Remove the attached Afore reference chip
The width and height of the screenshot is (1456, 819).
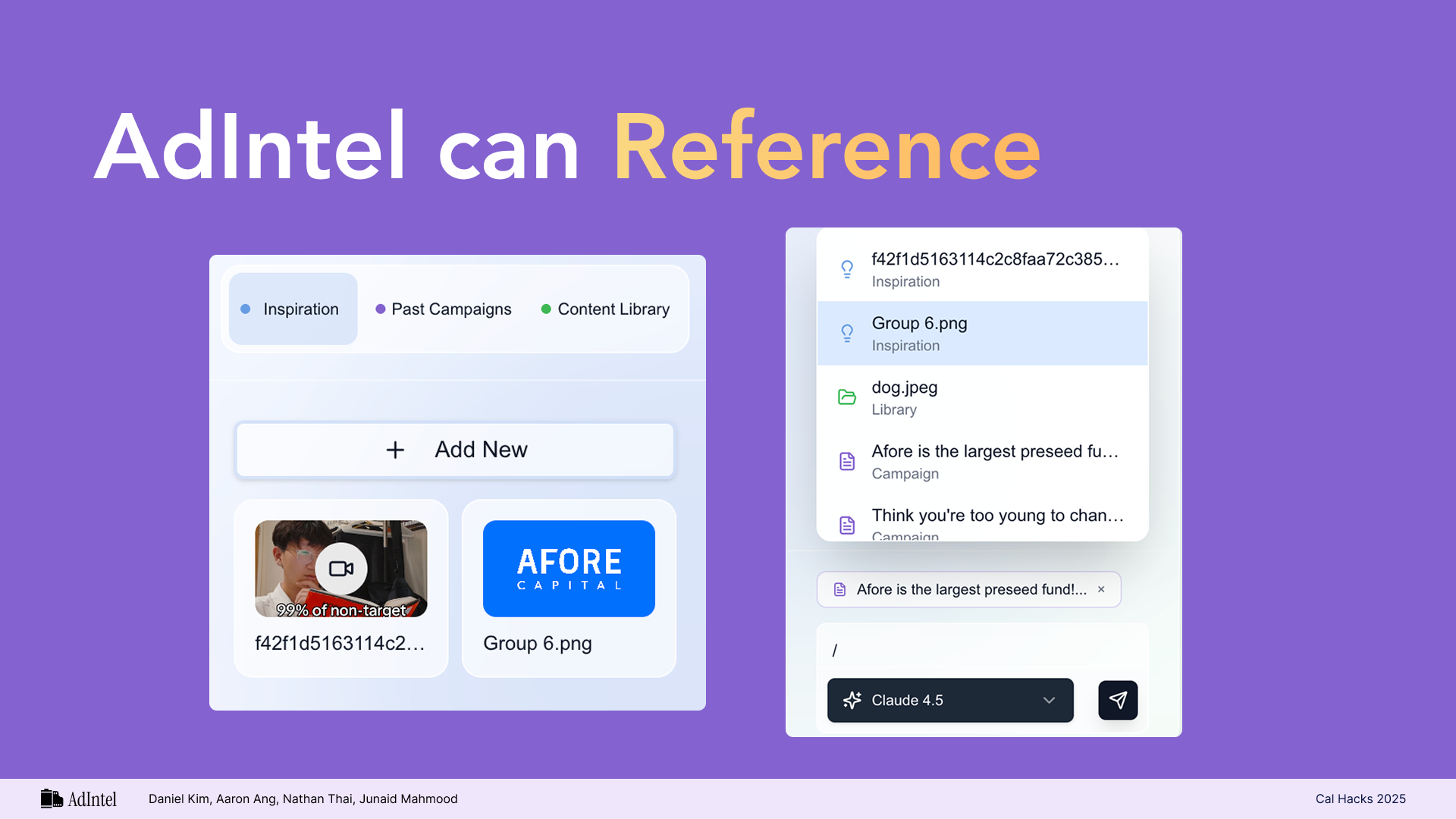coord(1101,589)
